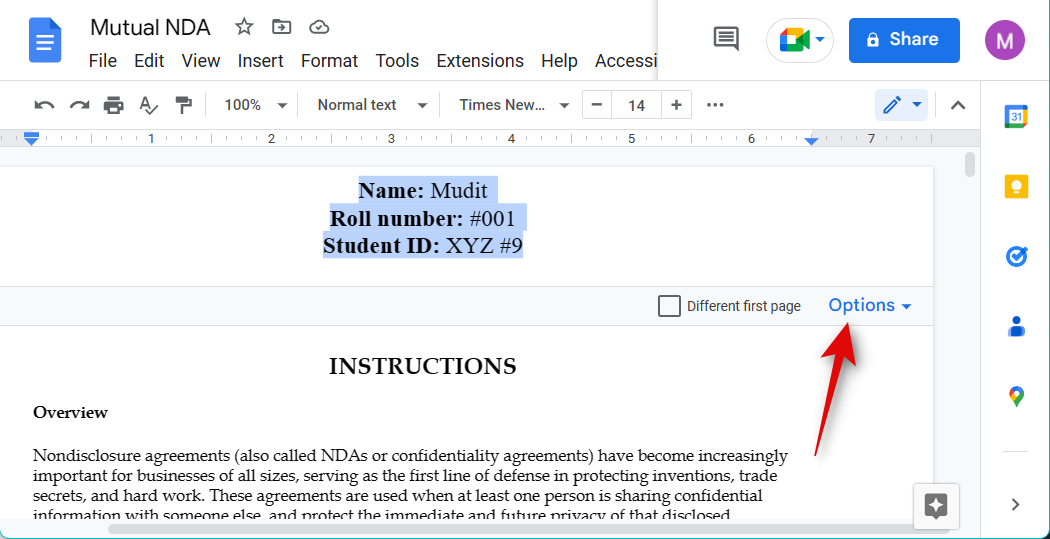Enable Different first page checkbox
This screenshot has width=1050, height=539.
pos(669,306)
